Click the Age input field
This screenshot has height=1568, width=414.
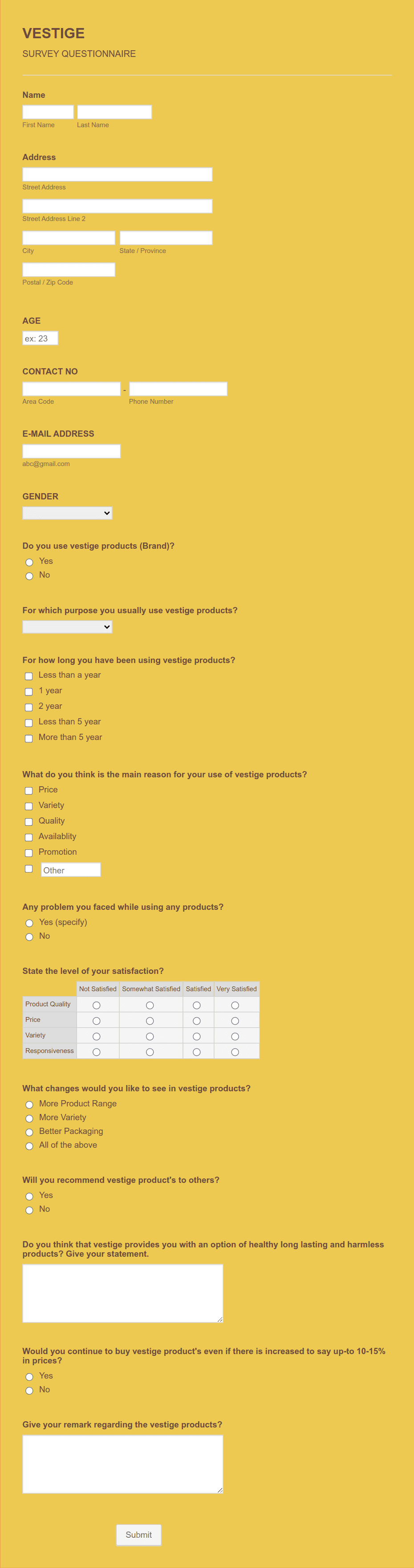40,338
